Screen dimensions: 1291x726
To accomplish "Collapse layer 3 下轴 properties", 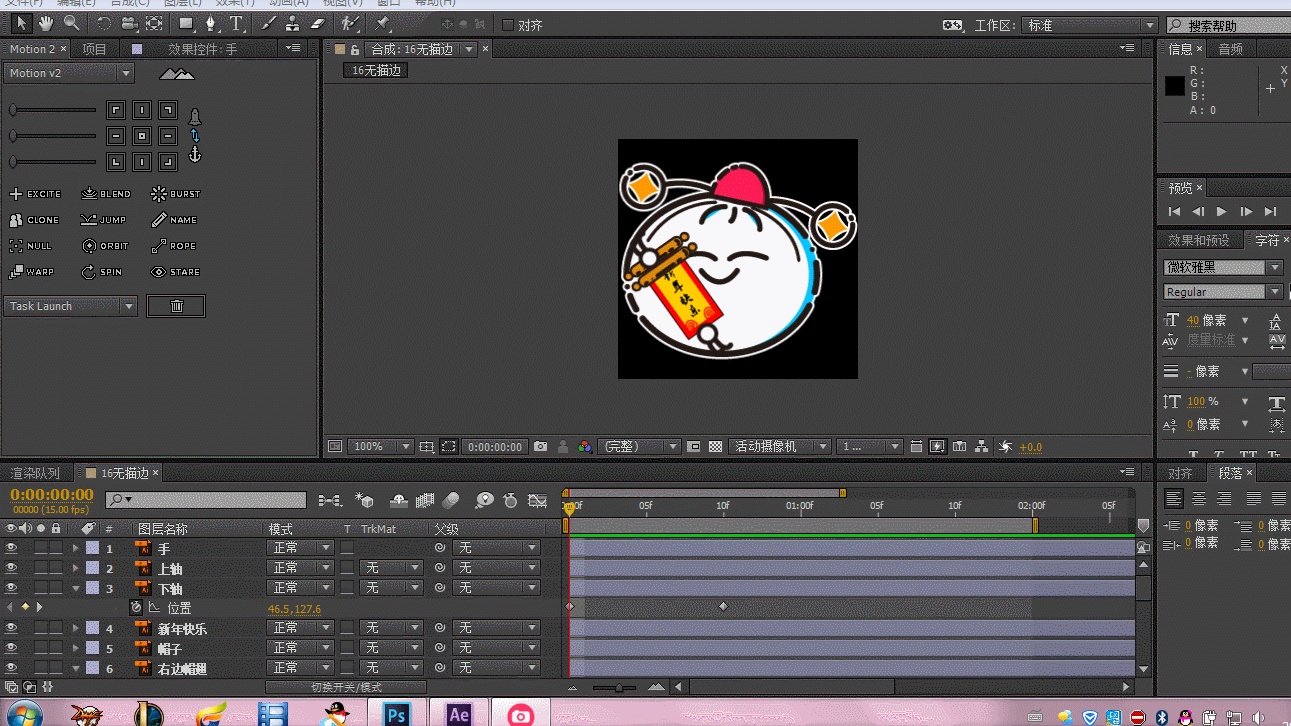I will [x=75, y=588].
